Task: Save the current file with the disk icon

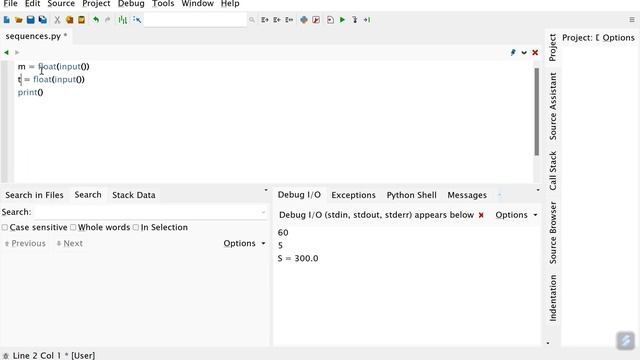Action: click(31, 20)
